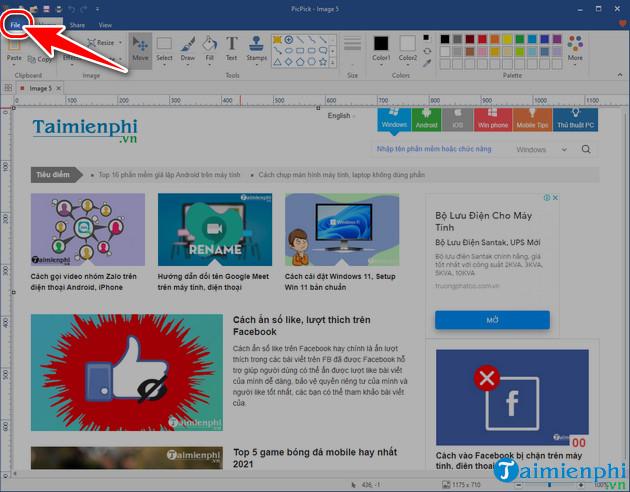Viewport: 630px width, 492px height.
Task: Switch to the Share ribbon tab
Action: (x=77, y=25)
